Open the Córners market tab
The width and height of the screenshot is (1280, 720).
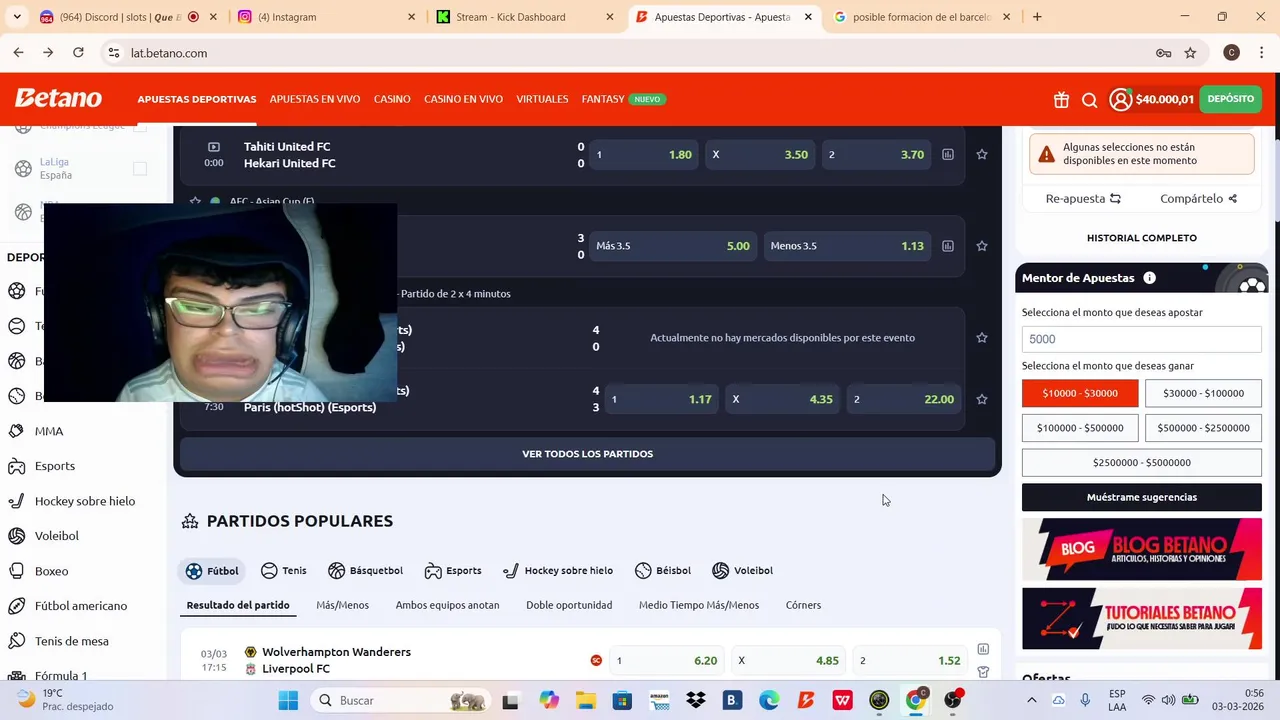(x=803, y=605)
